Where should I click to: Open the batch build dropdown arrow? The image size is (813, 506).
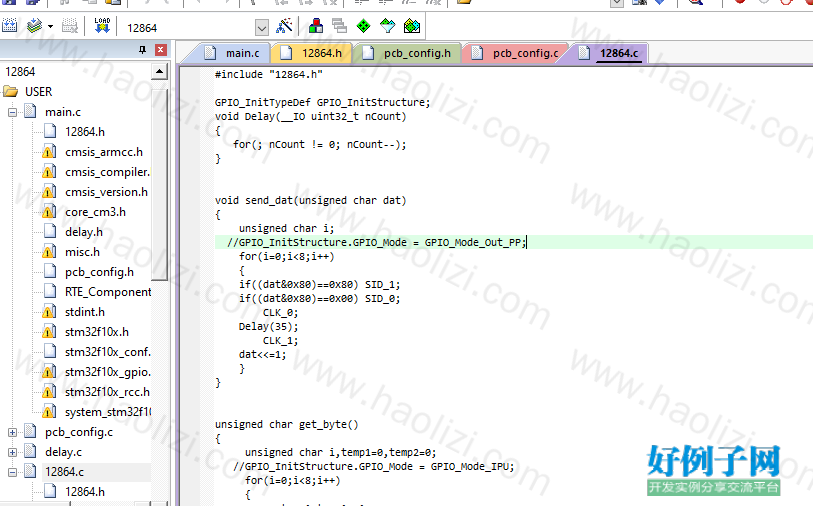pyautogui.click(x=50, y=26)
